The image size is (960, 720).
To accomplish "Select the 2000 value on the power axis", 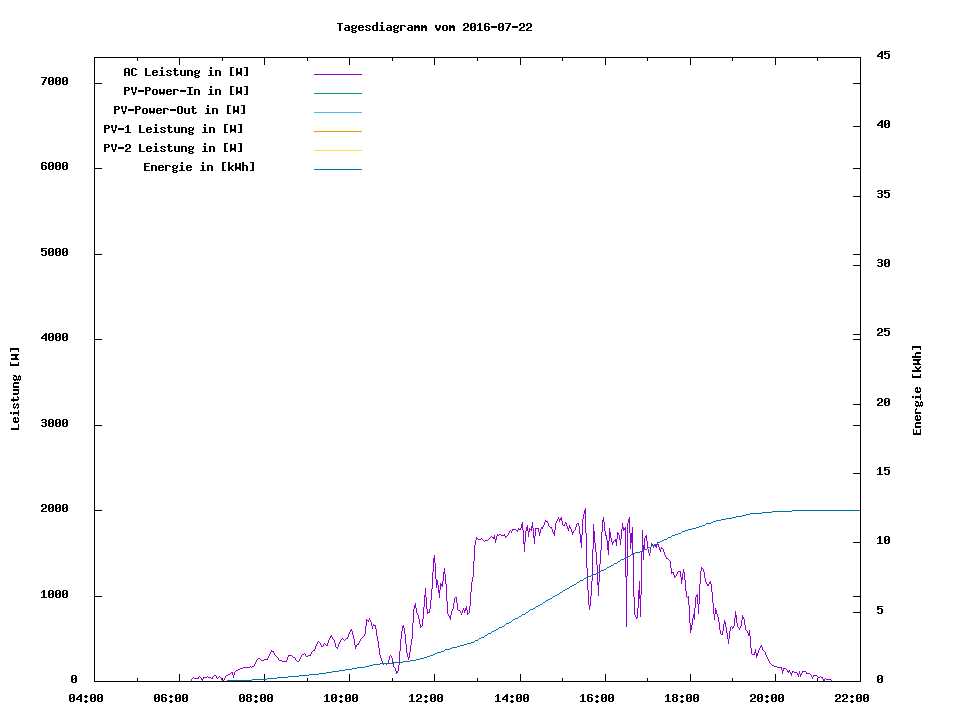I will click(x=54, y=509).
